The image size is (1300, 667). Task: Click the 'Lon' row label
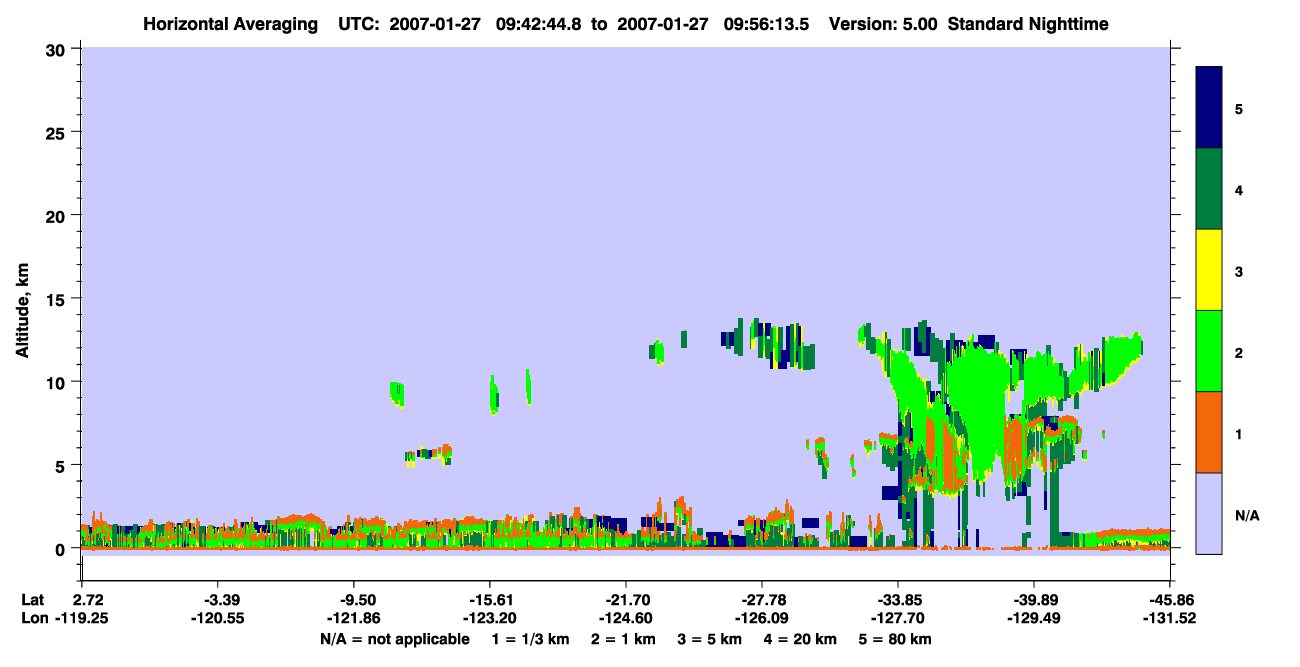point(33,618)
